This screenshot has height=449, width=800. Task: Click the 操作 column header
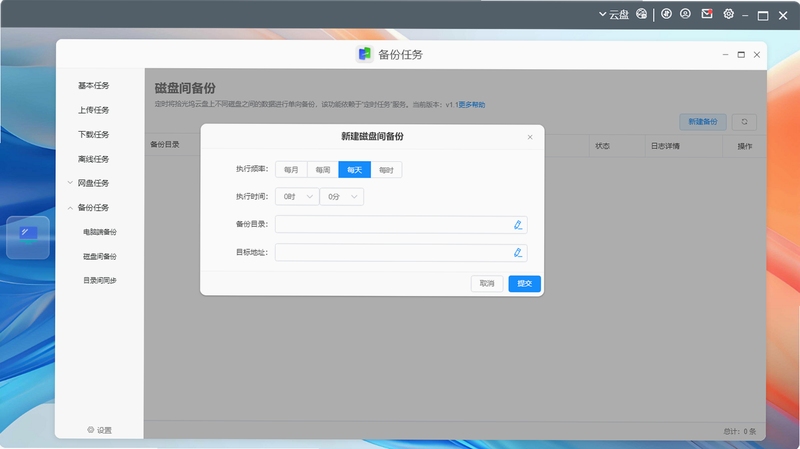[744, 146]
